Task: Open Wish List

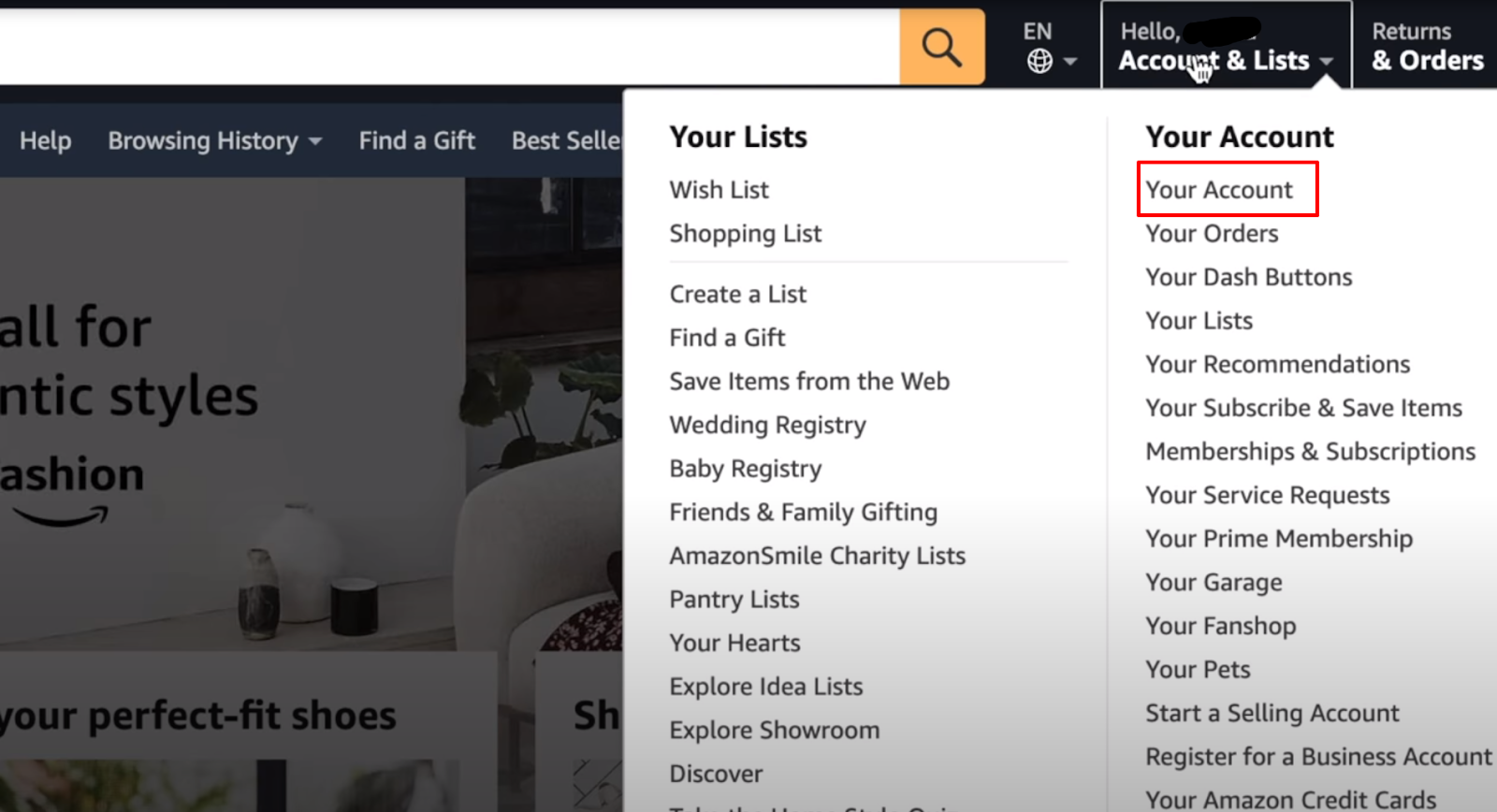Action: 719,190
